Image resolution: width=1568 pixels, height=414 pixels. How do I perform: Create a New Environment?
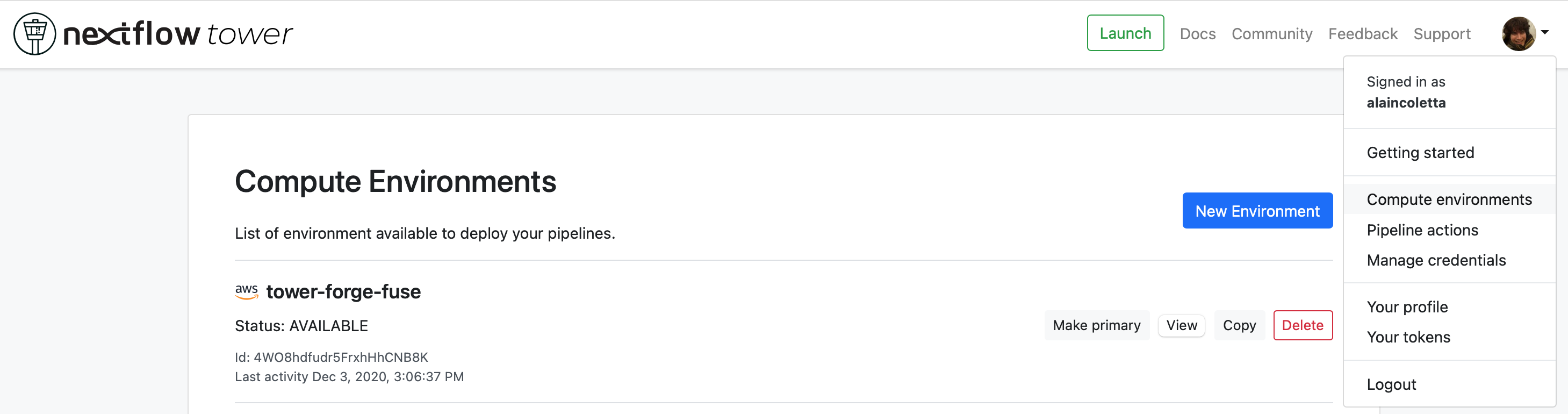pos(1257,211)
